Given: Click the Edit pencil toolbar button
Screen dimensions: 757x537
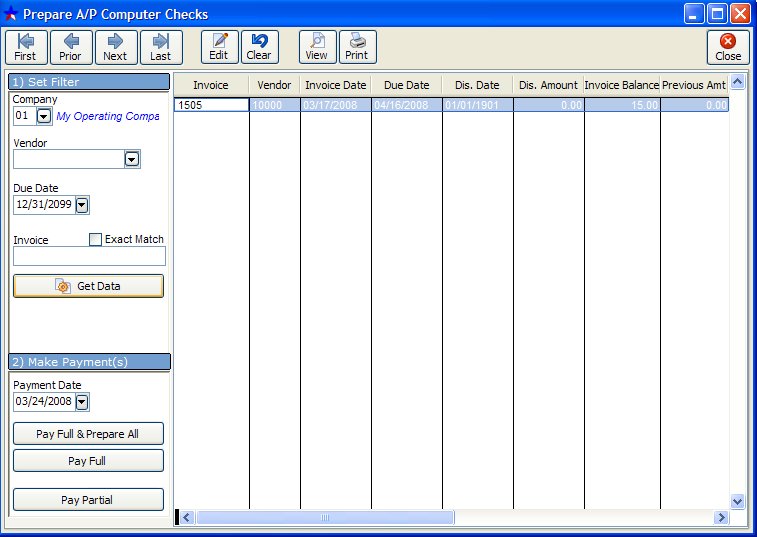Looking at the screenshot, I should 220,47.
